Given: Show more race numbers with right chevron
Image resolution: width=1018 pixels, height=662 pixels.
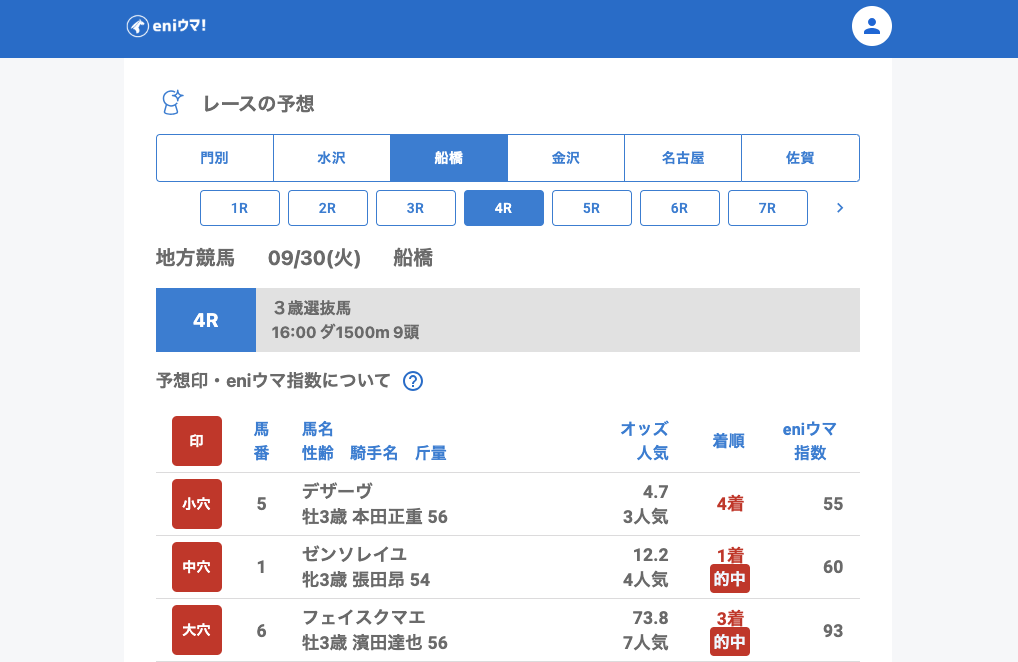Looking at the screenshot, I should (840, 208).
